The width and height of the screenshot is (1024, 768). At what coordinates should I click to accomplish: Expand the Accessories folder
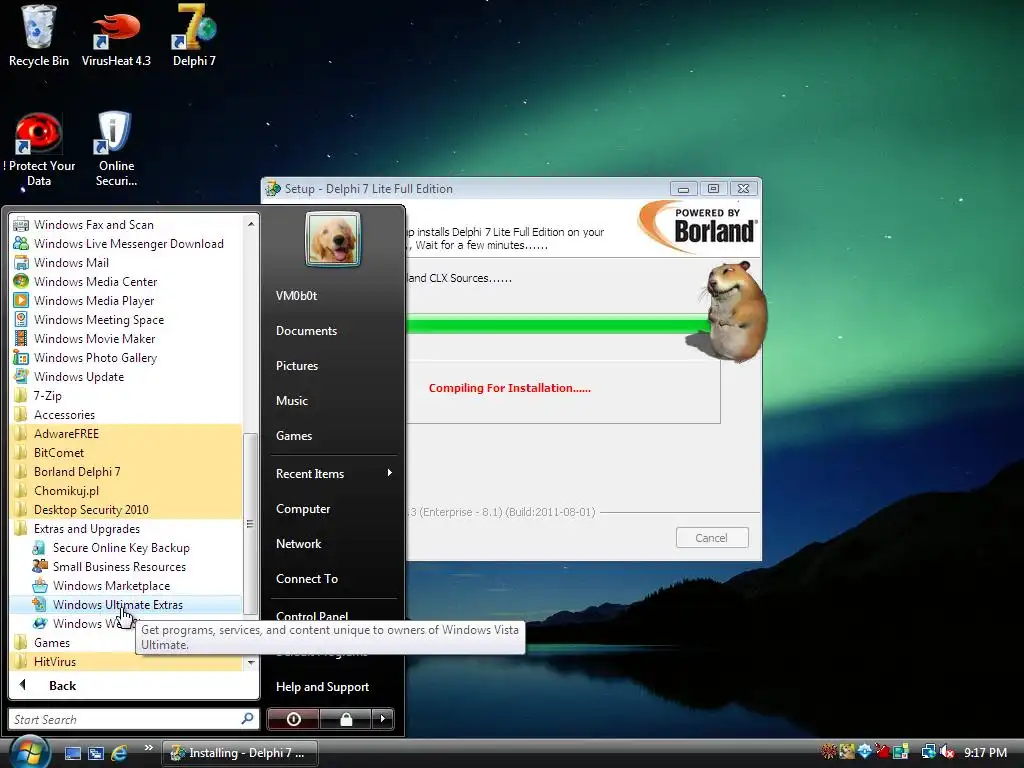(126, 414)
